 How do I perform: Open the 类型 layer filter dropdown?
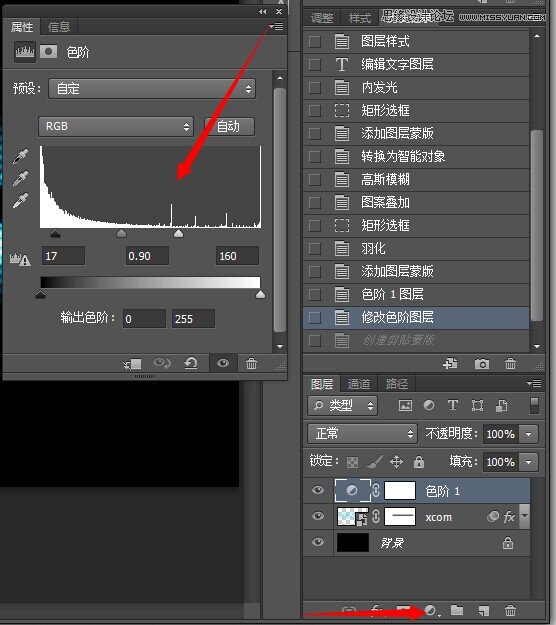[342, 405]
